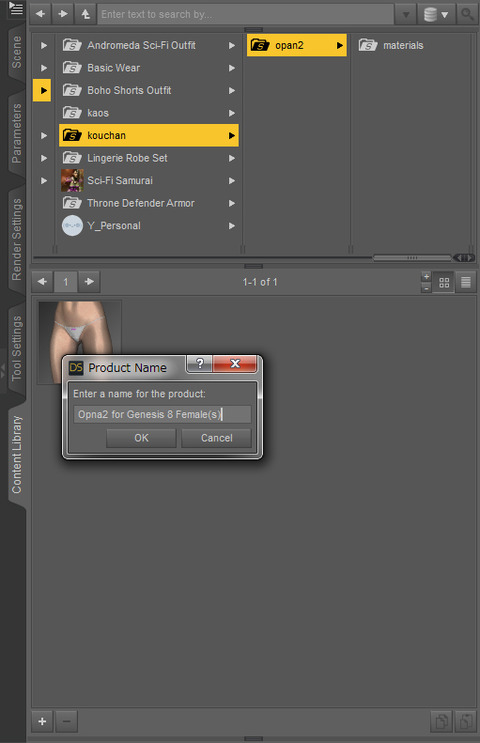Click the copy pages icon at bottom right
The image size is (480, 743).
point(441,721)
